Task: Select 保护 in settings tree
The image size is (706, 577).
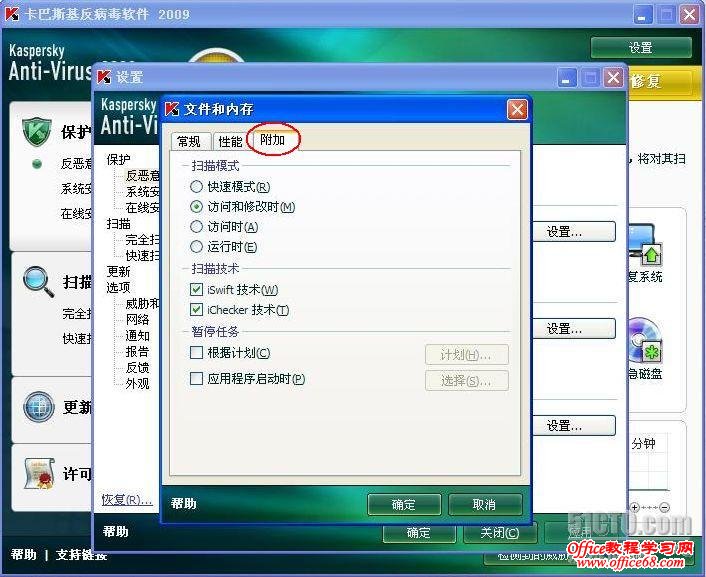Action: [118, 159]
